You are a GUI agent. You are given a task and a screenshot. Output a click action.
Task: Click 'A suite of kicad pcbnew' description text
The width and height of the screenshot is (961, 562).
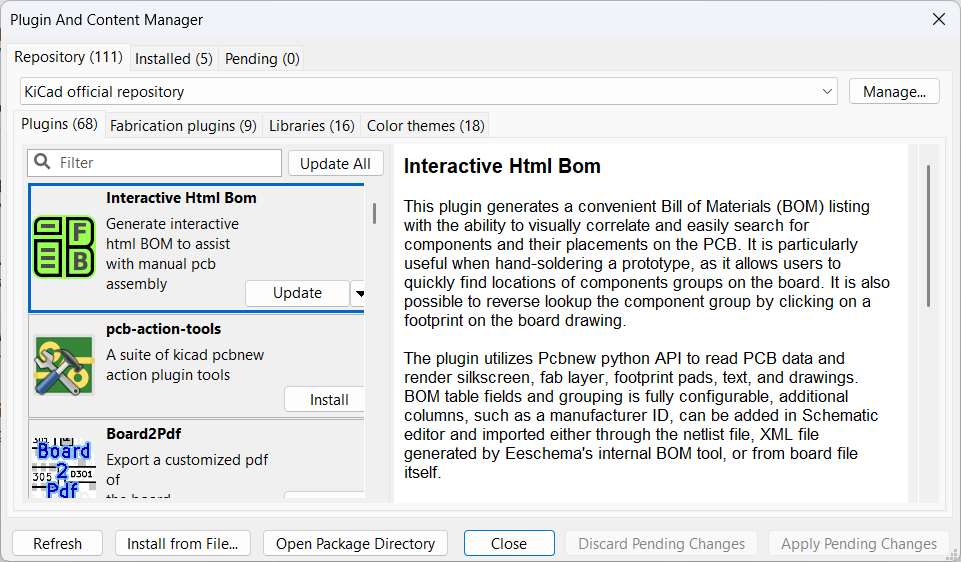(185, 355)
